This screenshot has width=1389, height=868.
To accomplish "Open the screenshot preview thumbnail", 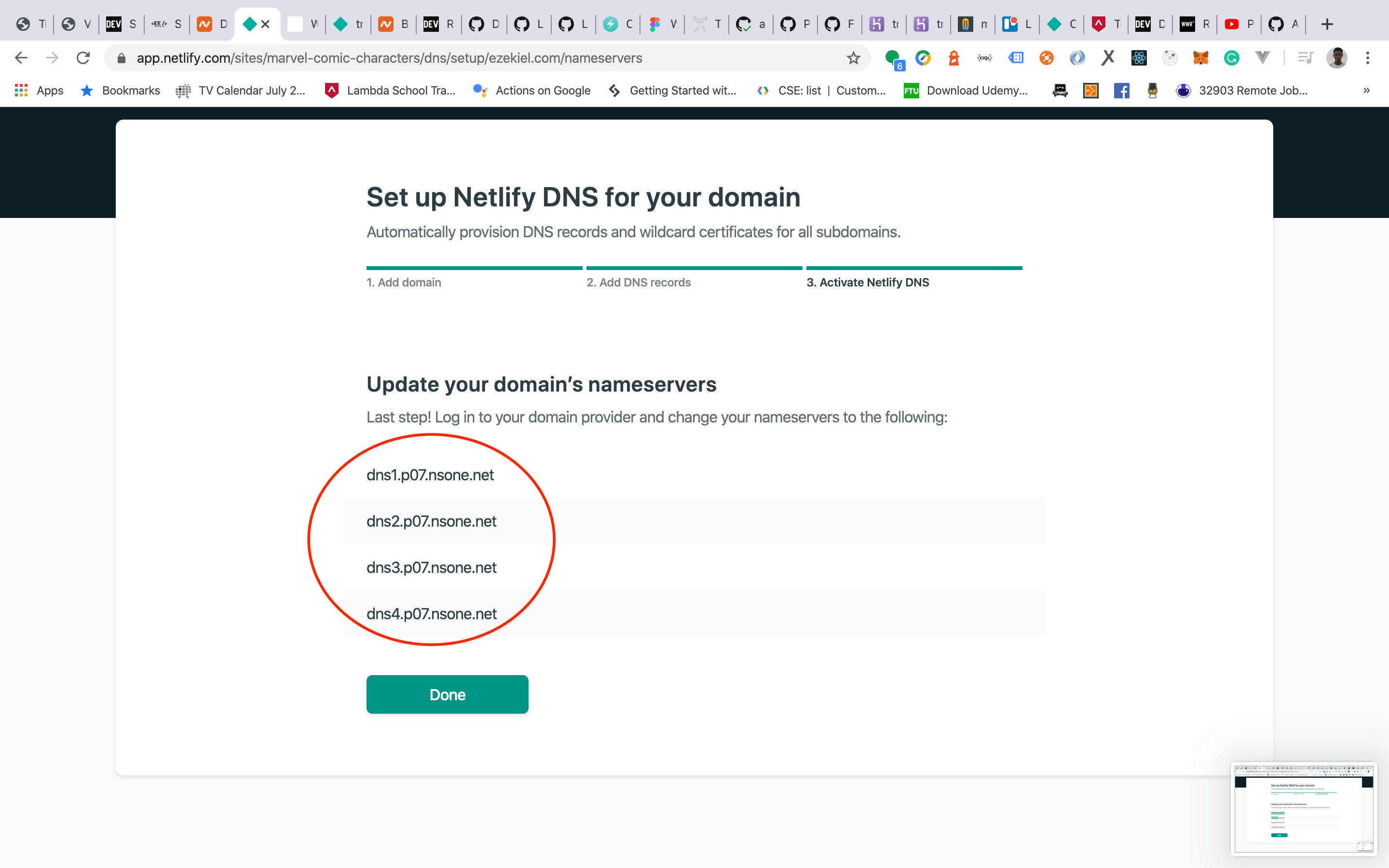I will coord(1304,808).
